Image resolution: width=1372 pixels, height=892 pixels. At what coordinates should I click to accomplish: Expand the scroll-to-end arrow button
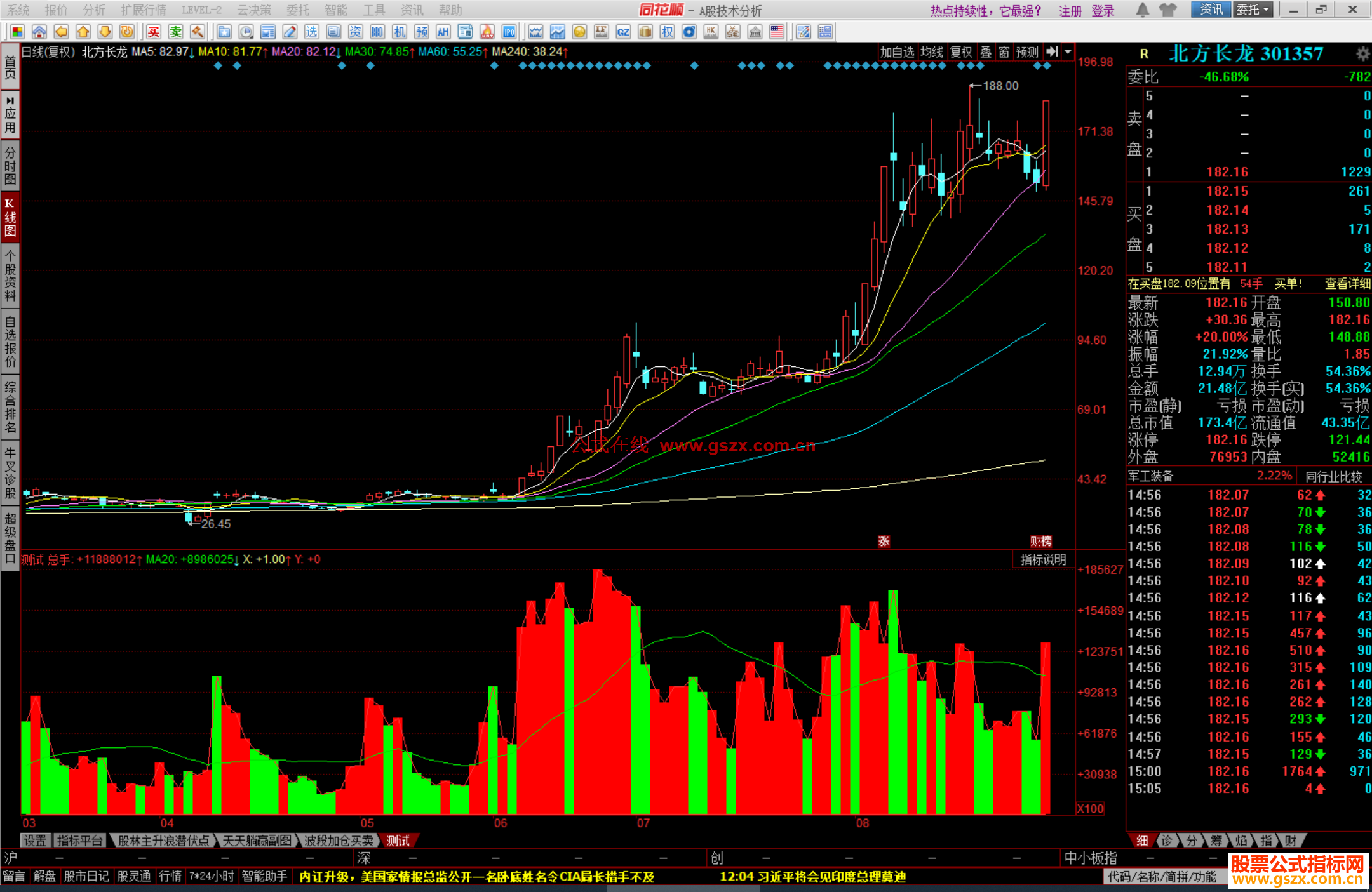(x=1053, y=52)
